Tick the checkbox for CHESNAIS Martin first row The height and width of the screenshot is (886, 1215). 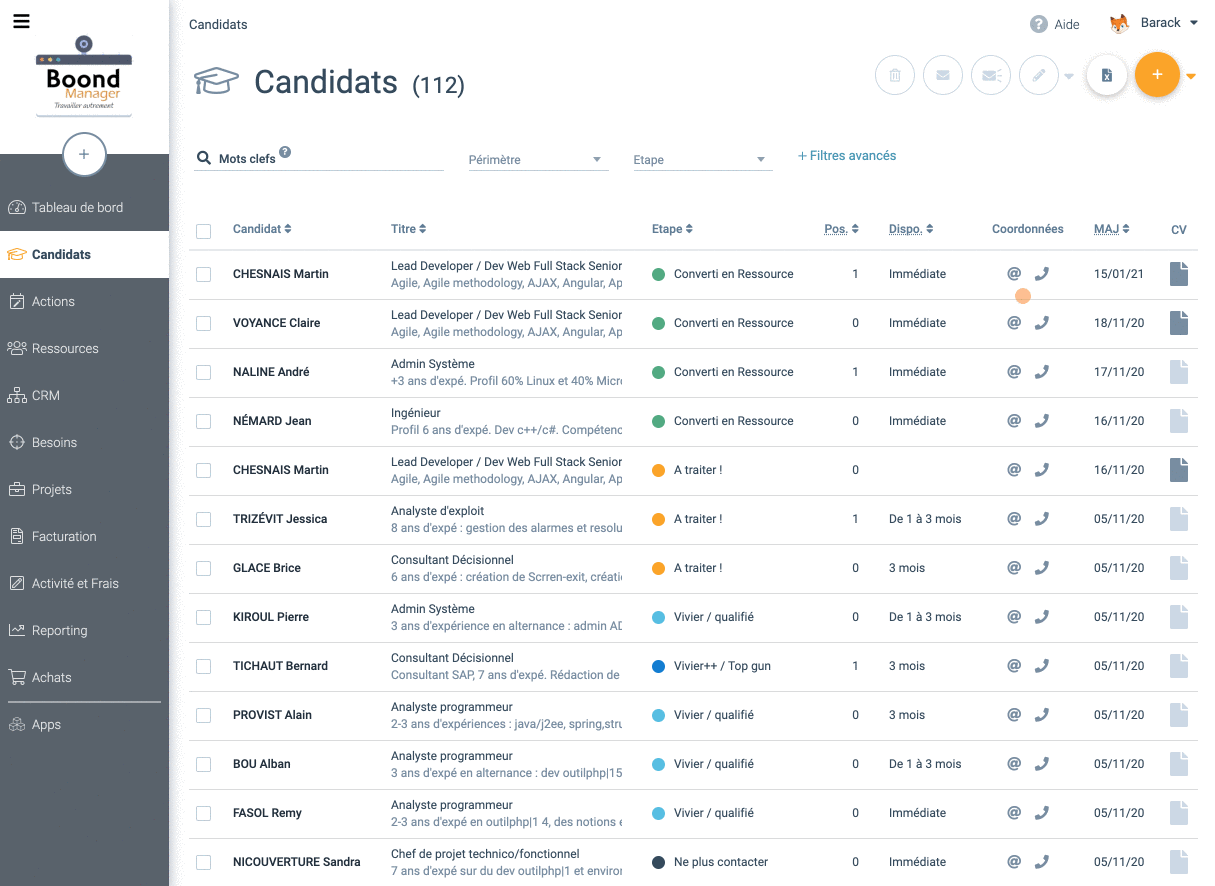pyautogui.click(x=204, y=274)
